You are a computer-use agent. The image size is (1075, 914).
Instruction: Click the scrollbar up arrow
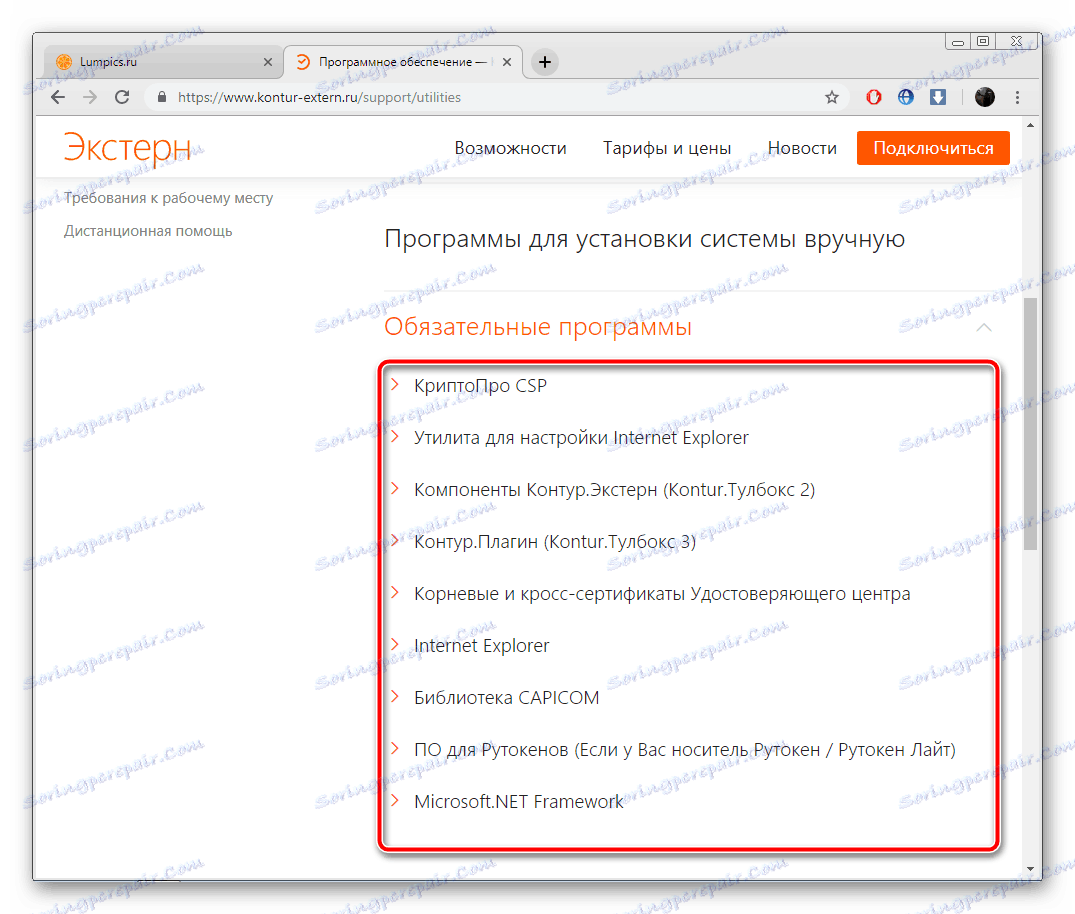pyautogui.click(x=1030, y=126)
